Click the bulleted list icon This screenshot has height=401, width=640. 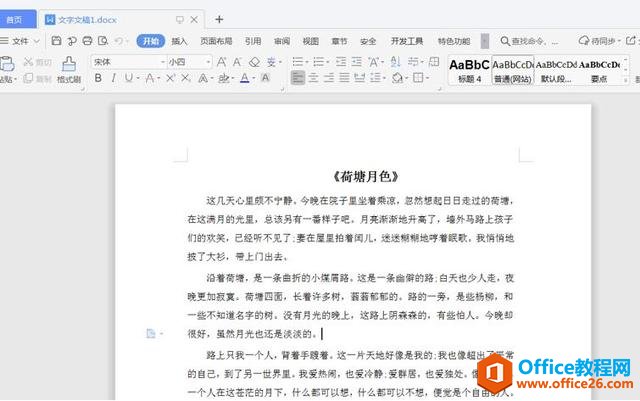[298, 62]
